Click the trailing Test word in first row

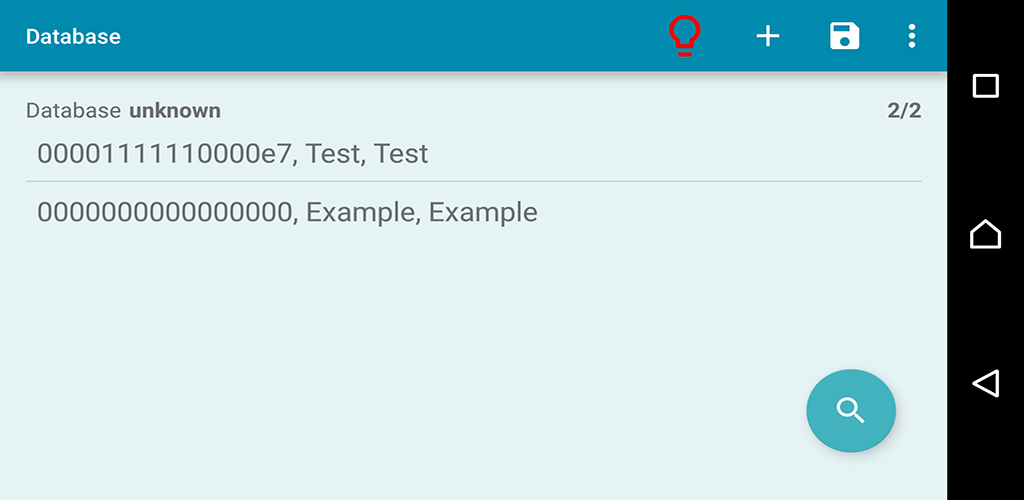click(400, 153)
